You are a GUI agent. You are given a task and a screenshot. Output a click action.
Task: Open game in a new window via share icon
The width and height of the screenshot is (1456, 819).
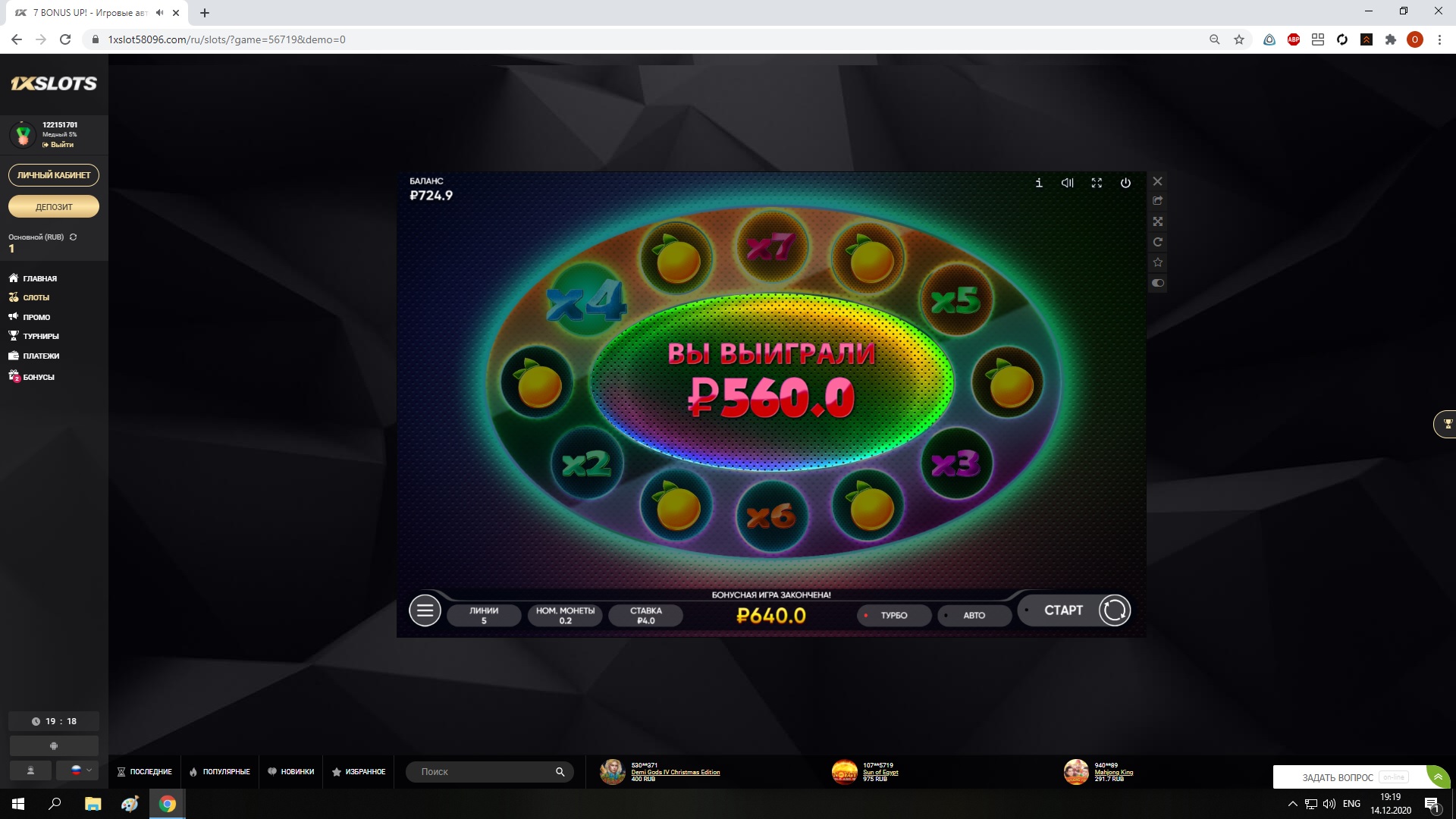click(1157, 201)
